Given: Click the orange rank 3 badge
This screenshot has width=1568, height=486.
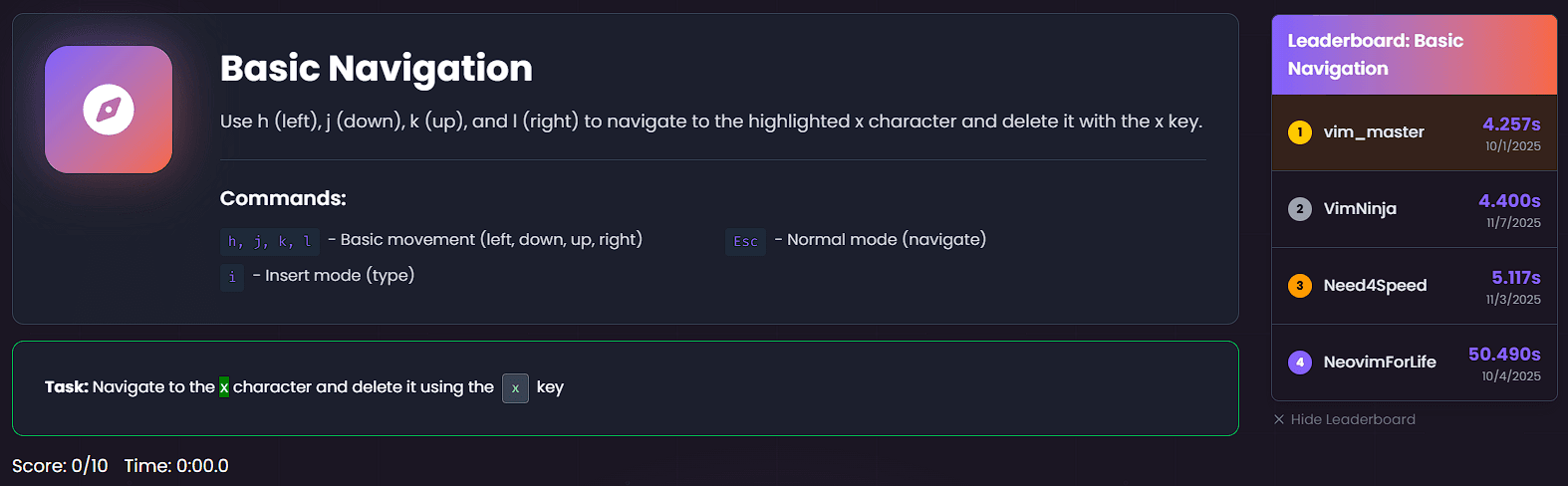Looking at the screenshot, I should coord(1299,286).
